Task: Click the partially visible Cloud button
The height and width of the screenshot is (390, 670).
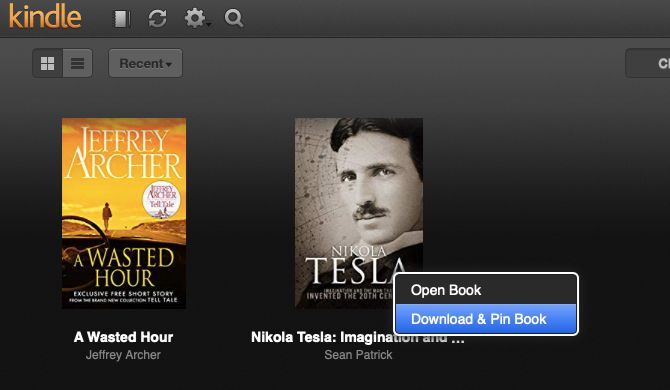Action: click(x=648, y=63)
